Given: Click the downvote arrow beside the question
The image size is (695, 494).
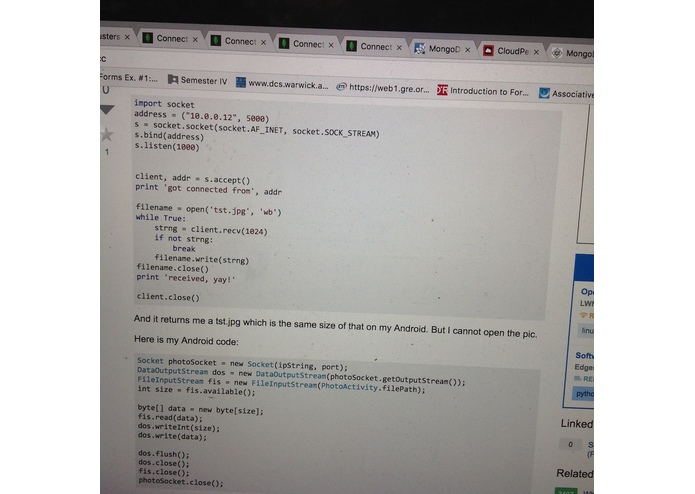Looking at the screenshot, I should coord(107,109).
